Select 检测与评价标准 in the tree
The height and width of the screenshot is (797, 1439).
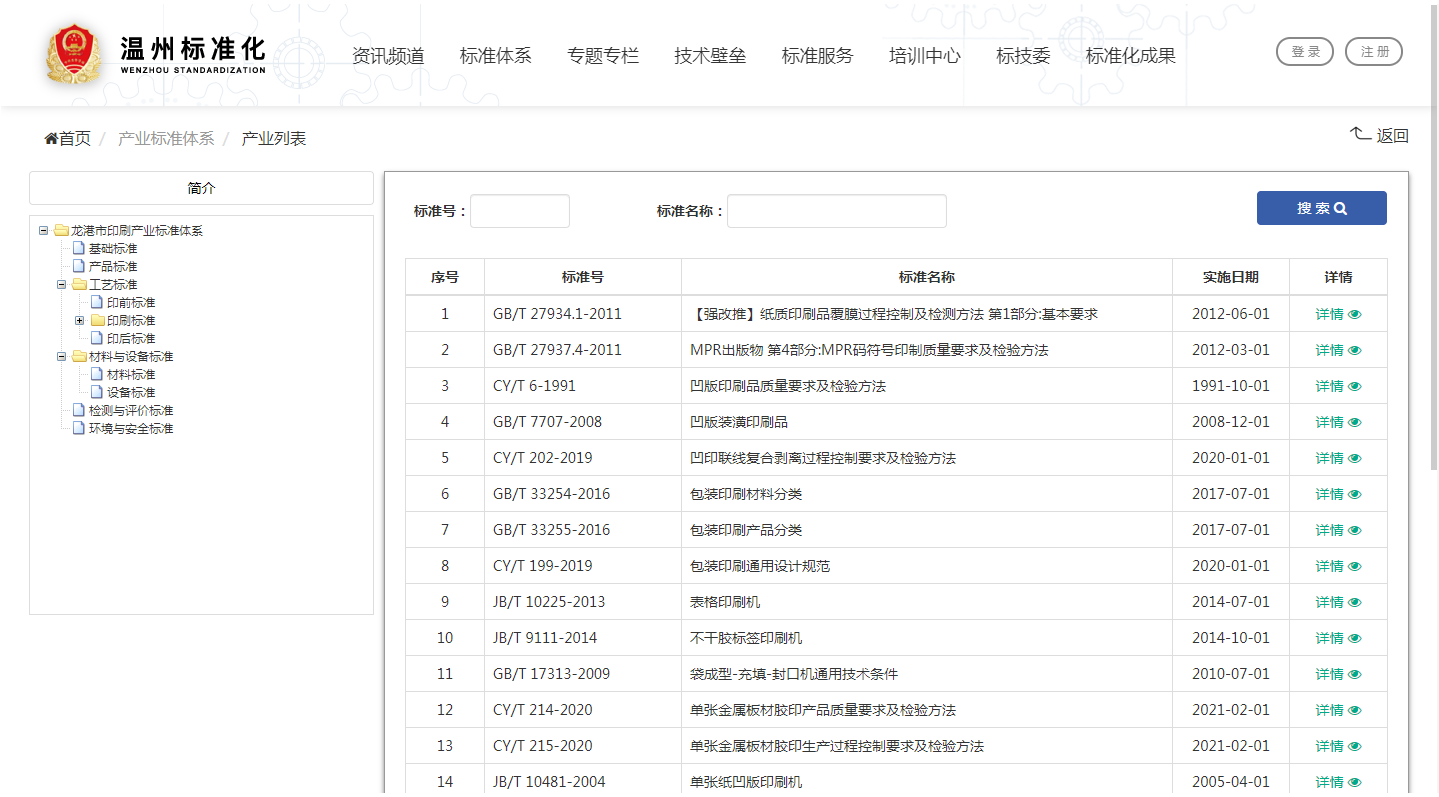point(131,411)
